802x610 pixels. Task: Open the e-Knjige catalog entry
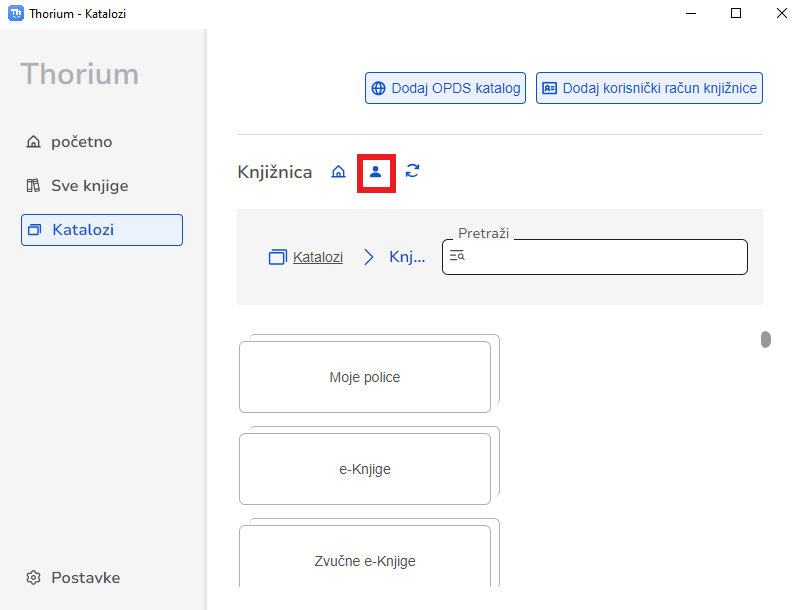pyautogui.click(x=365, y=469)
